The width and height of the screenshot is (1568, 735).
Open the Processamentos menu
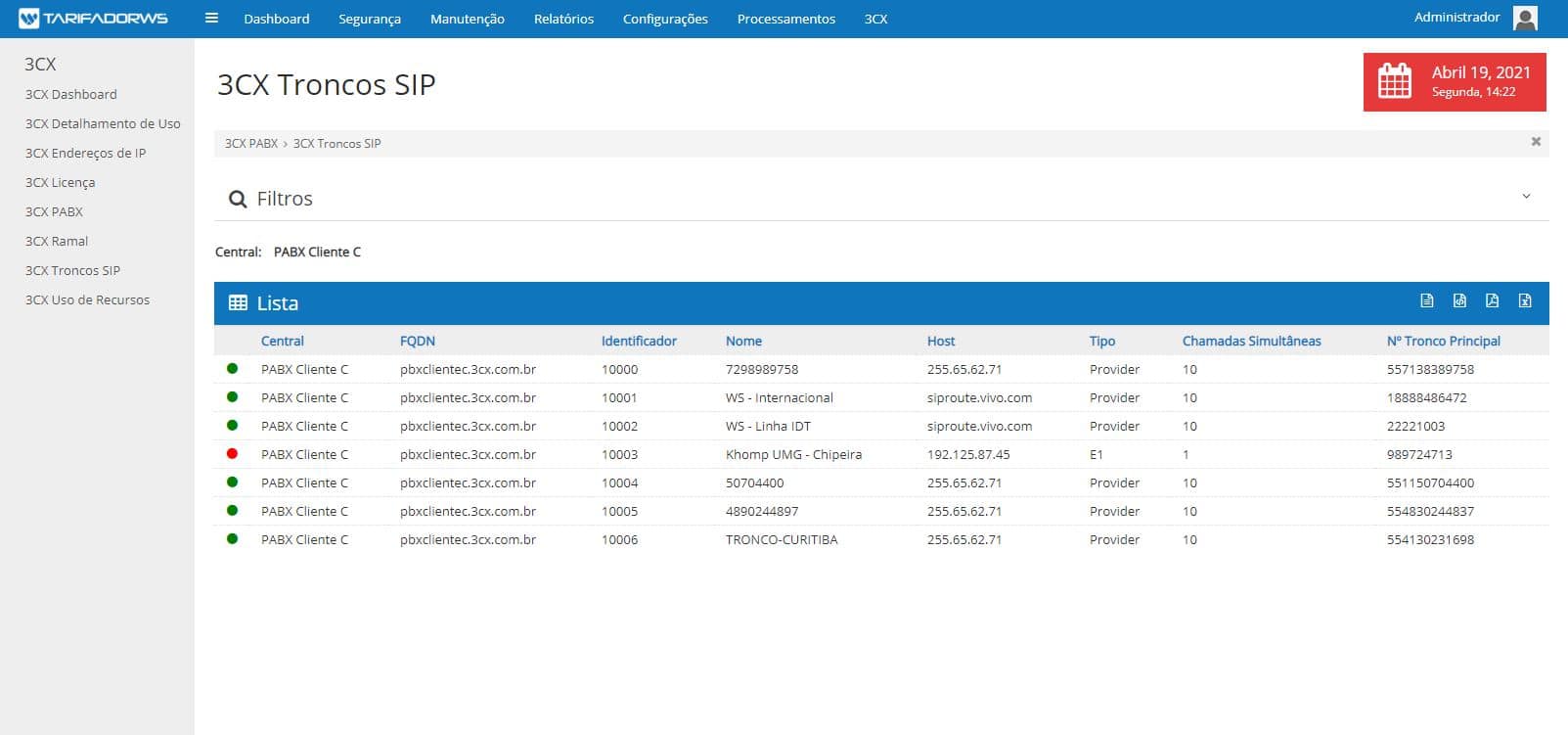pos(786,19)
